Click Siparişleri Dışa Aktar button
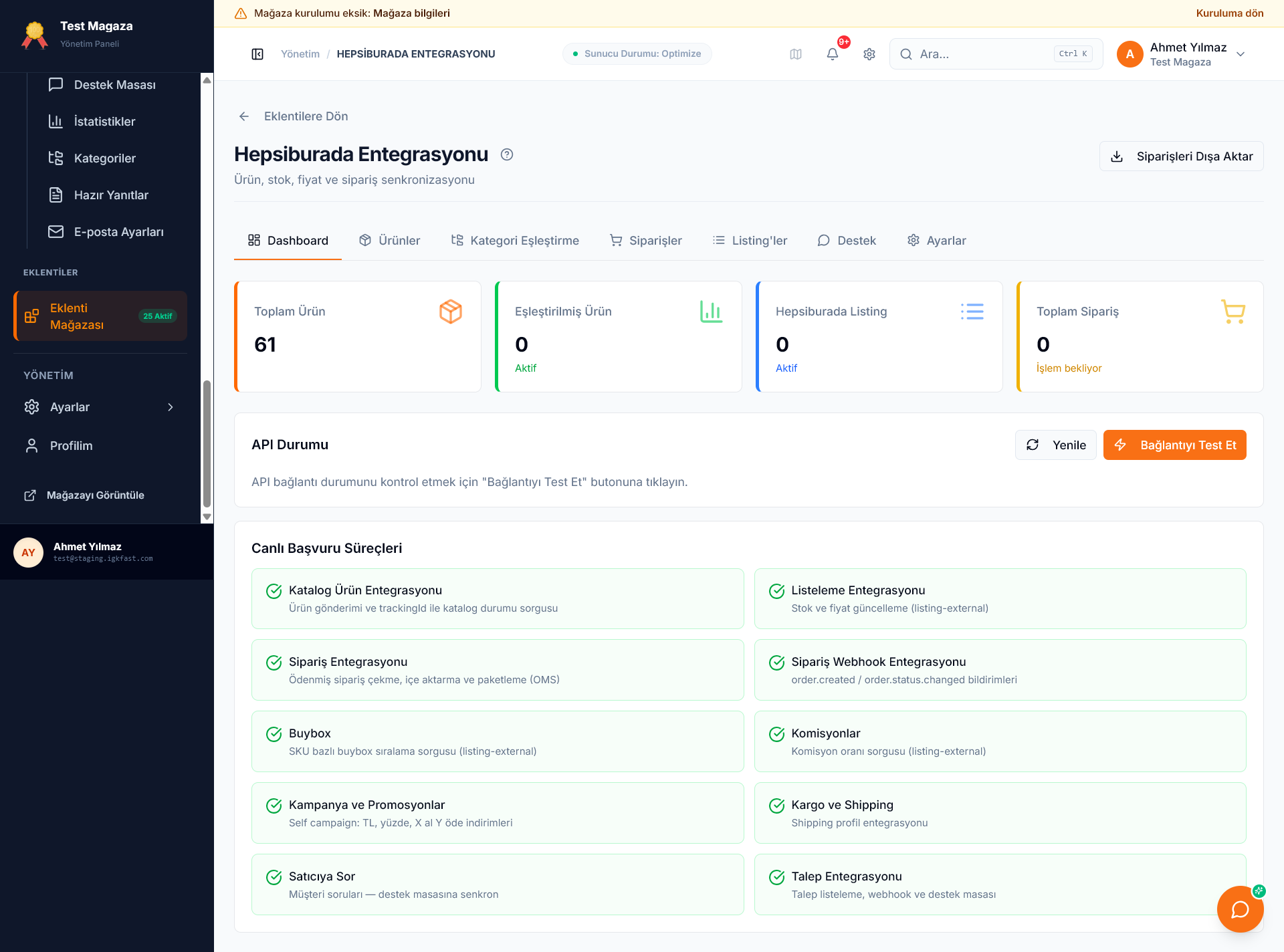Viewport: 1284px width, 952px height. click(1181, 156)
